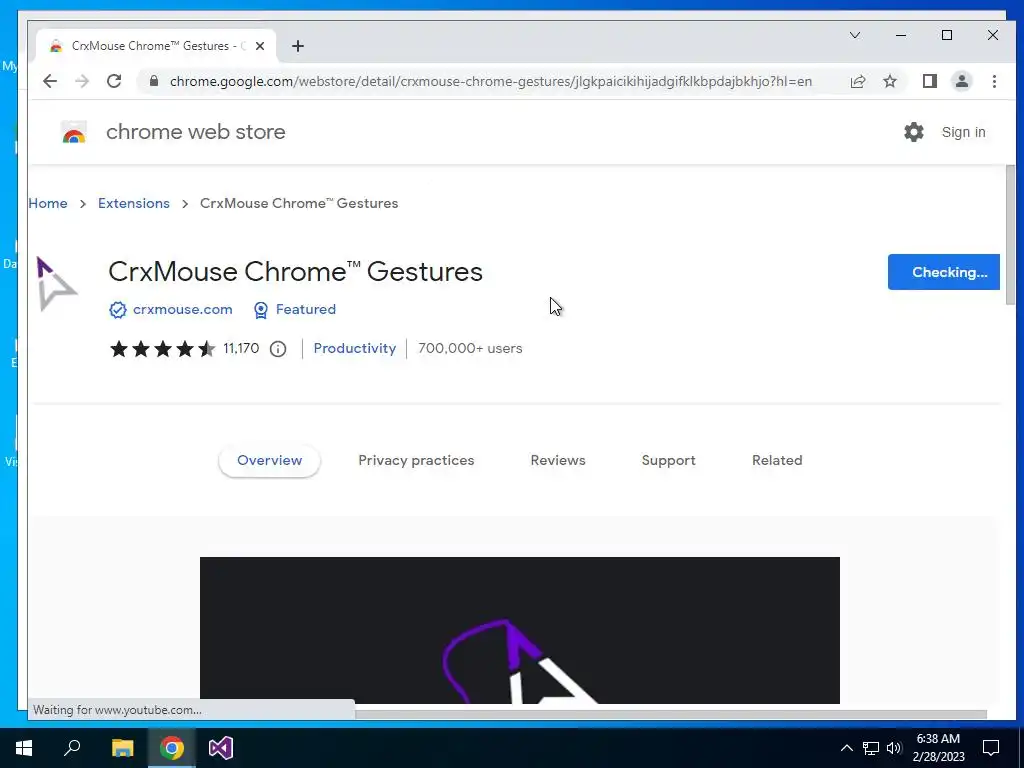
Task: Open the Related tab
Action: coord(777,460)
